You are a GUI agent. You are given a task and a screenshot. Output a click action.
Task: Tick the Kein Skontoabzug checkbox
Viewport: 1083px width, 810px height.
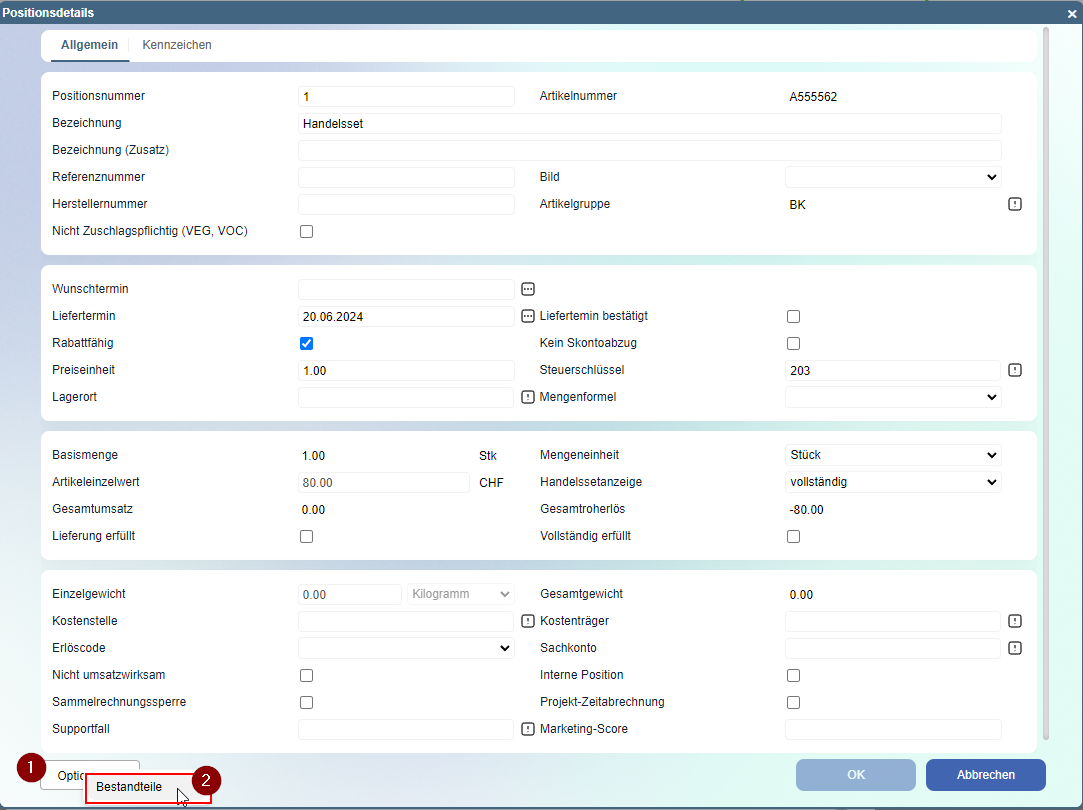pos(794,343)
